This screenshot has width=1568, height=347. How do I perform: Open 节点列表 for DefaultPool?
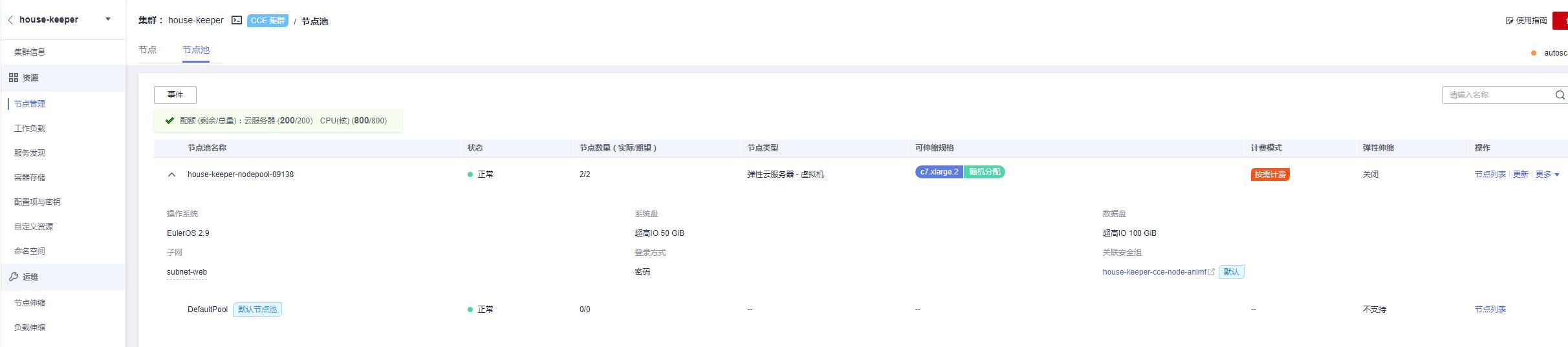pyautogui.click(x=1490, y=310)
